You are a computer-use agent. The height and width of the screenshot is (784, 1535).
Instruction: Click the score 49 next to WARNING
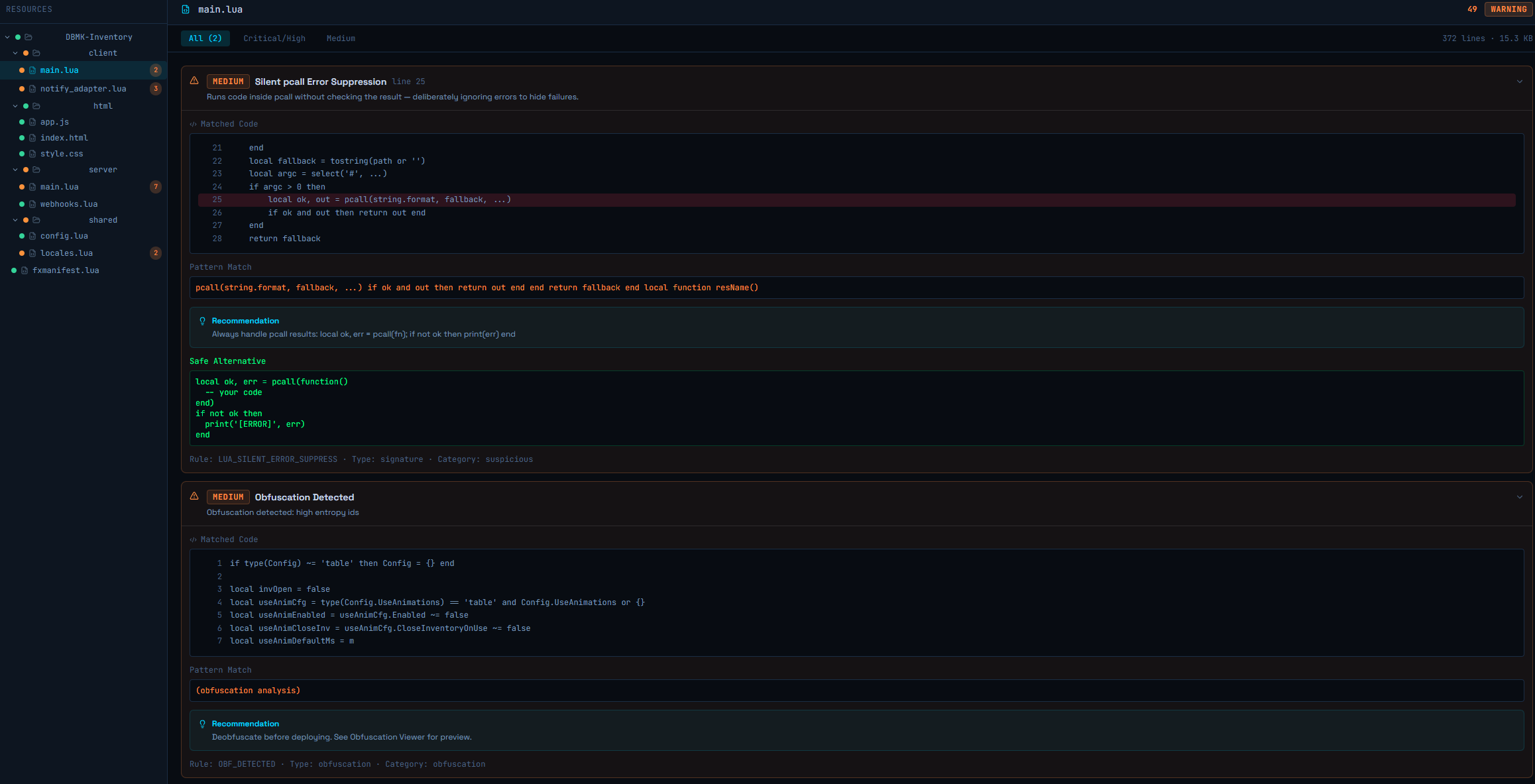[x=1472, y=9]
